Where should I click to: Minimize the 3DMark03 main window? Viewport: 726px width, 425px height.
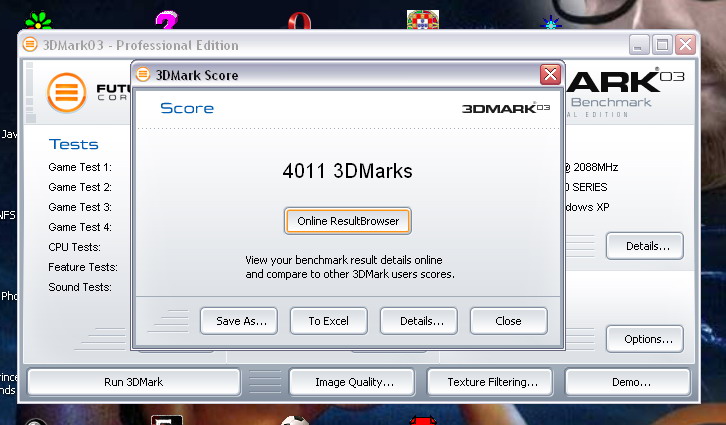(x=639, y=45)
